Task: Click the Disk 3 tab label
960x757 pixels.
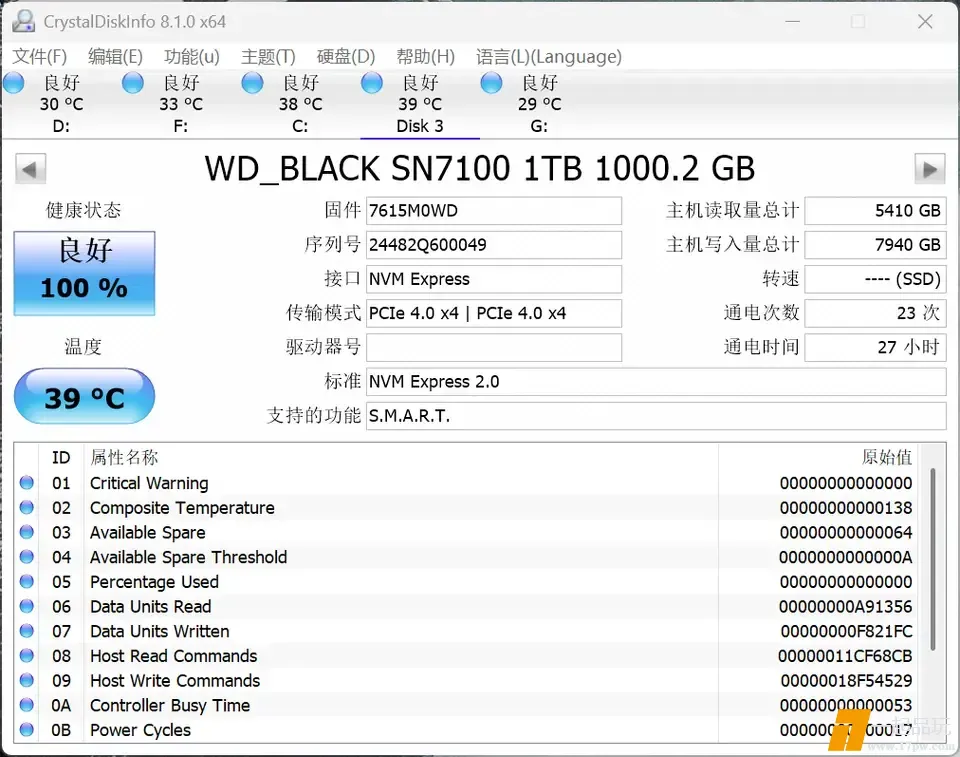Action: (x=420, y=126)
